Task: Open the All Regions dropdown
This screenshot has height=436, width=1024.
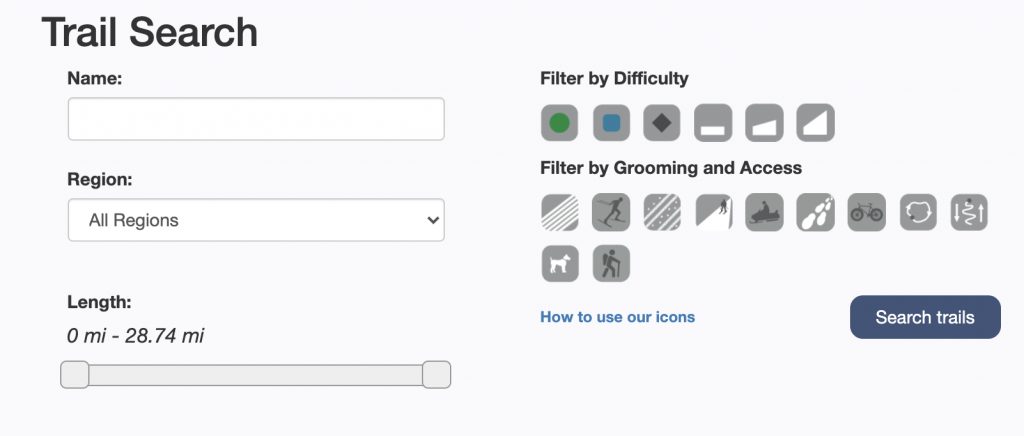Action: coord(256,220)
